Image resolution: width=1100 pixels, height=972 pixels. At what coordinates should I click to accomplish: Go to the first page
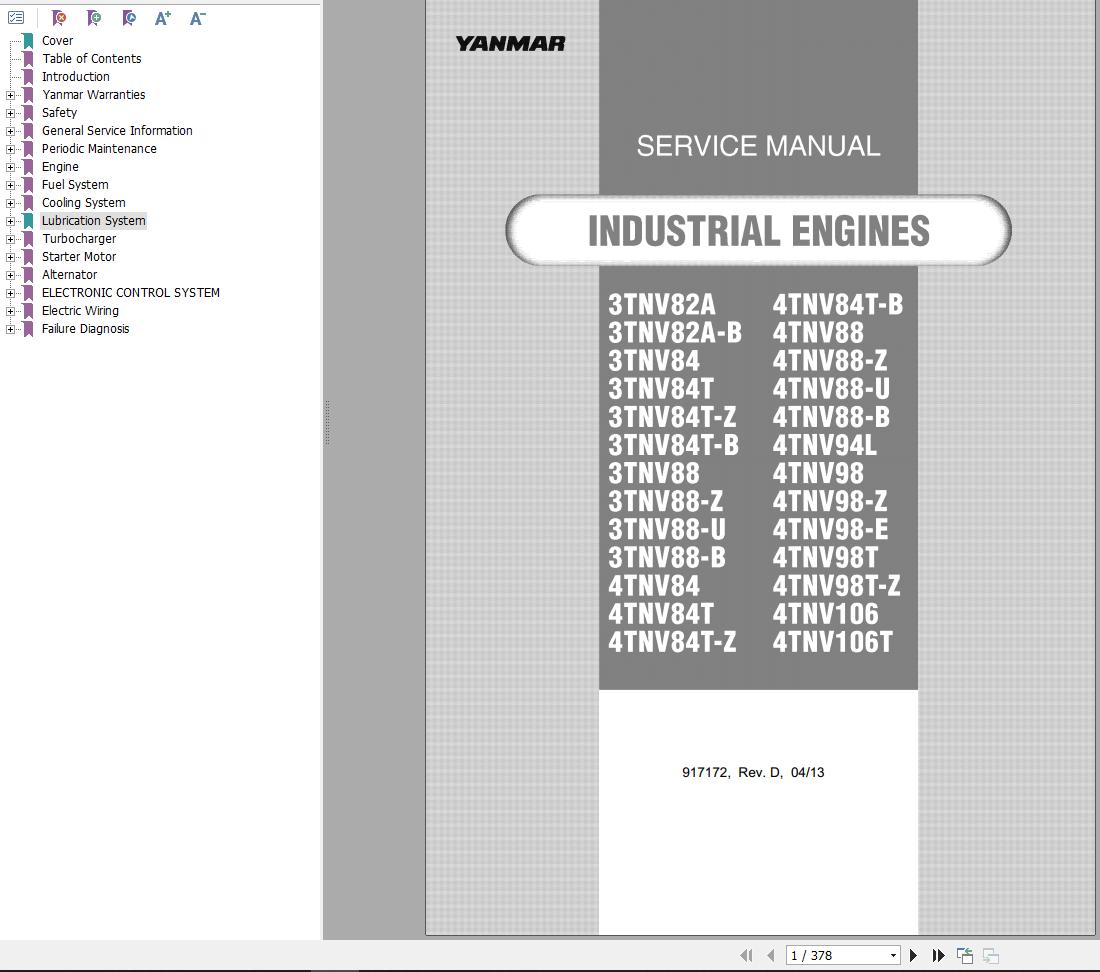(746, 955)
